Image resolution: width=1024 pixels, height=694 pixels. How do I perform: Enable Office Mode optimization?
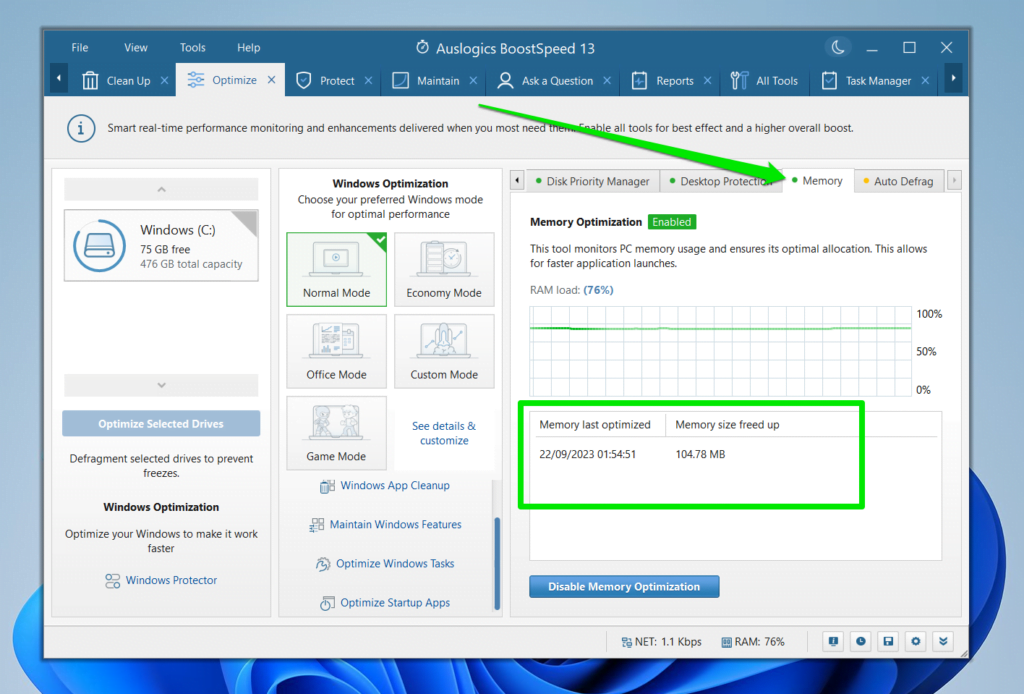336,350
